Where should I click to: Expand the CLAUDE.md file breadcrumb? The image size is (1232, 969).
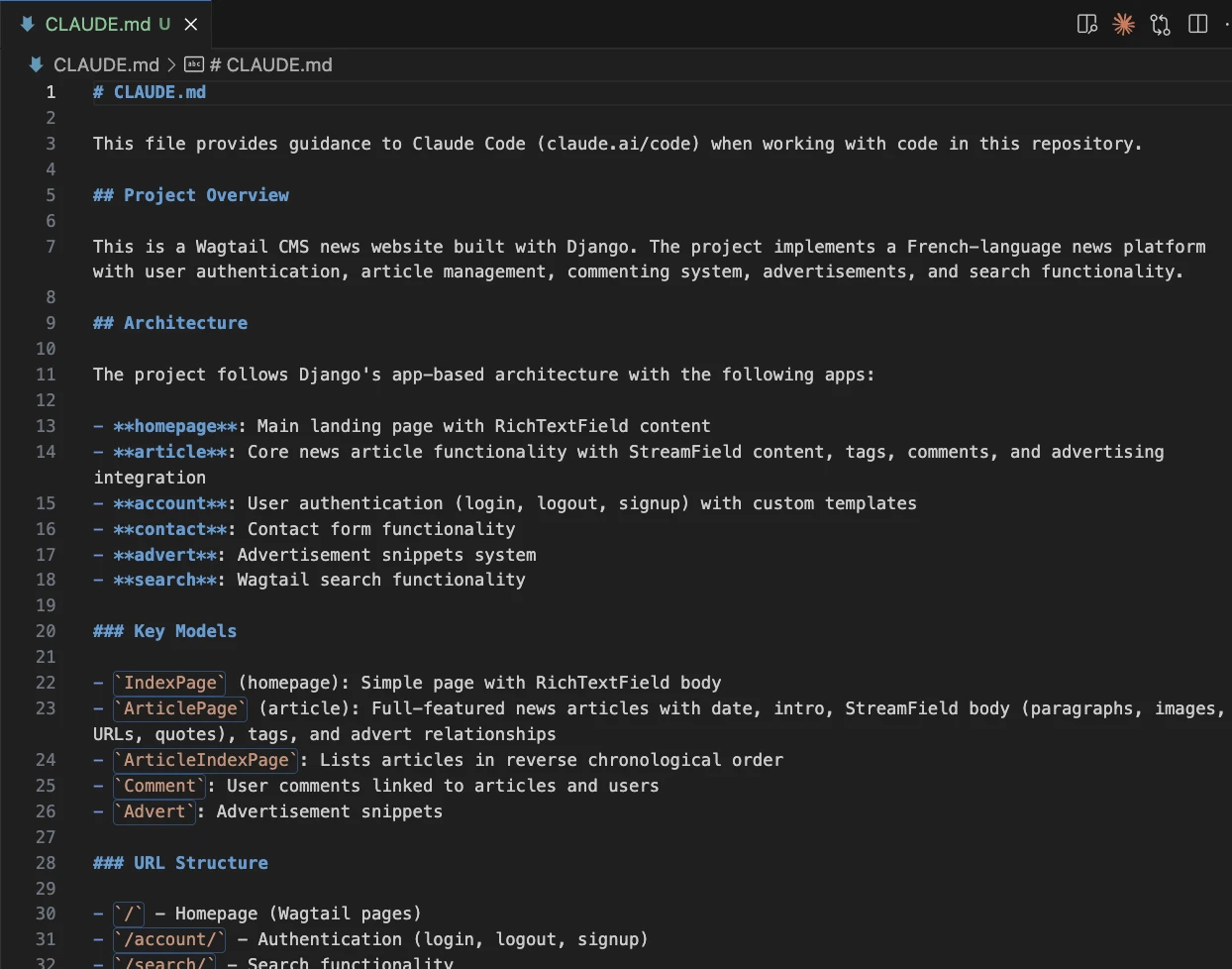(x=106, y=64)
